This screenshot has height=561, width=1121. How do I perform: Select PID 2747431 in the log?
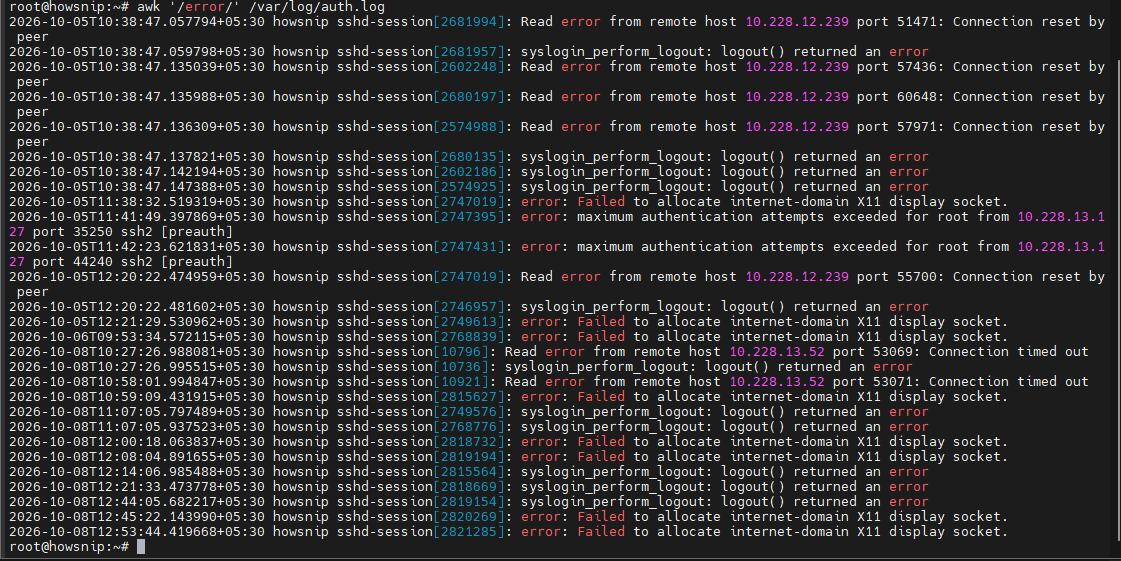point(469,247)
